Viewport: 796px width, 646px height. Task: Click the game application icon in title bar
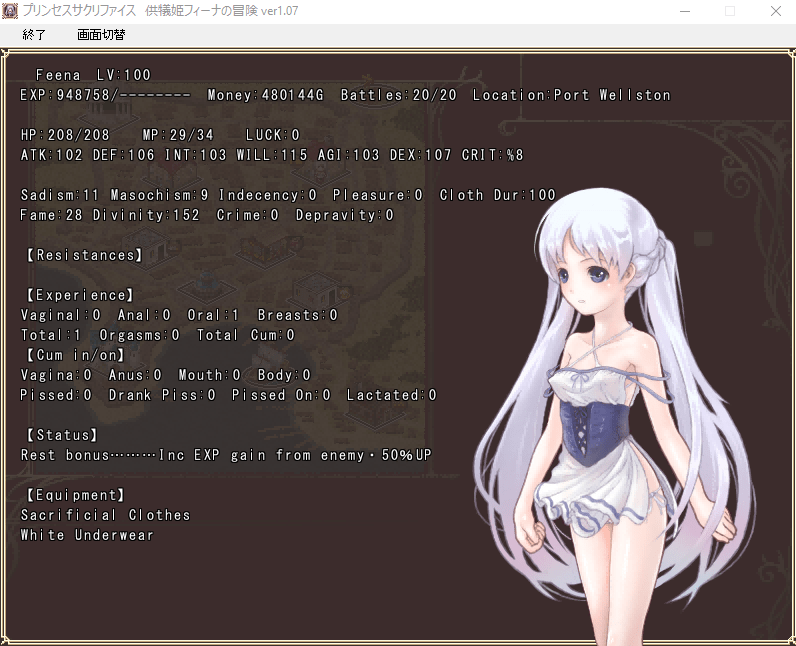tap(11, 10)
